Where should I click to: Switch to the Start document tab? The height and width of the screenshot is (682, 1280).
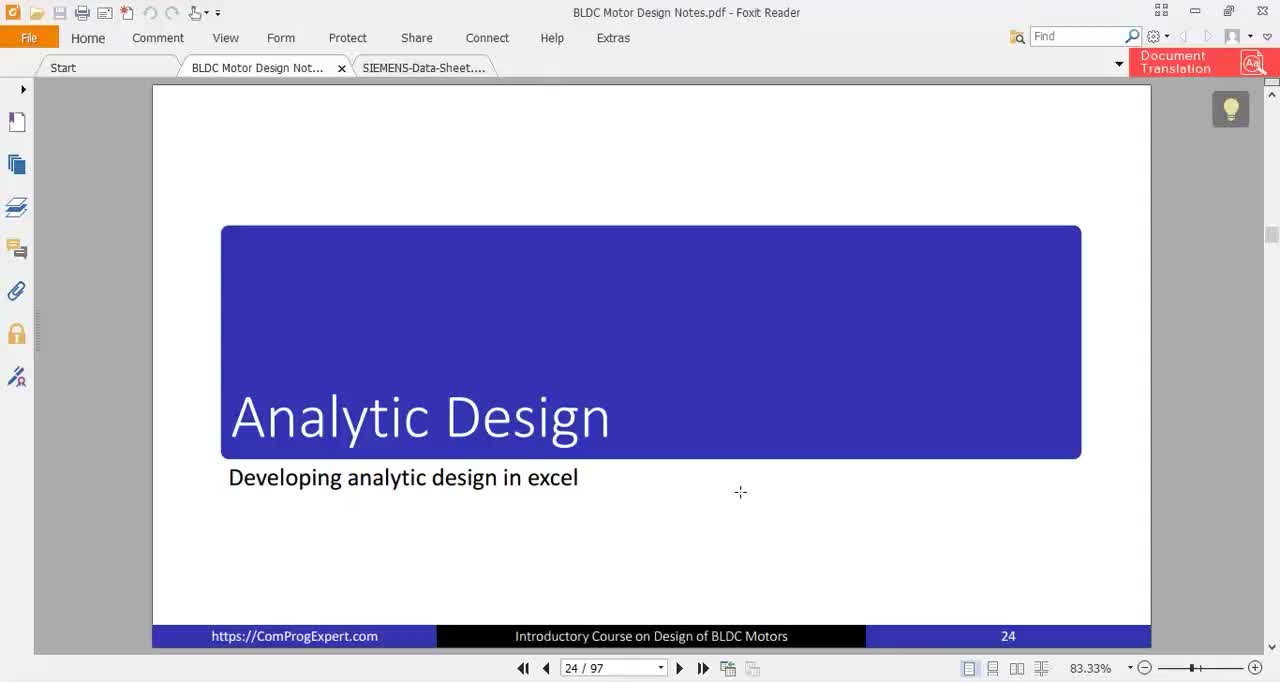click(x=63, y=68)
